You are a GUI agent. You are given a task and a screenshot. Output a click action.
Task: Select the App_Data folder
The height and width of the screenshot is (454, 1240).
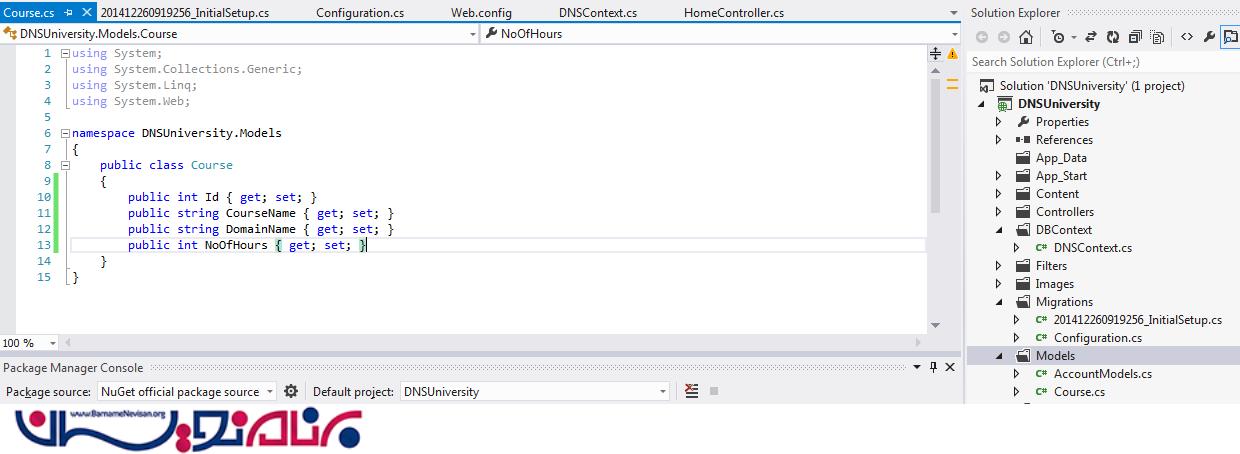[x=1060, y=158]
